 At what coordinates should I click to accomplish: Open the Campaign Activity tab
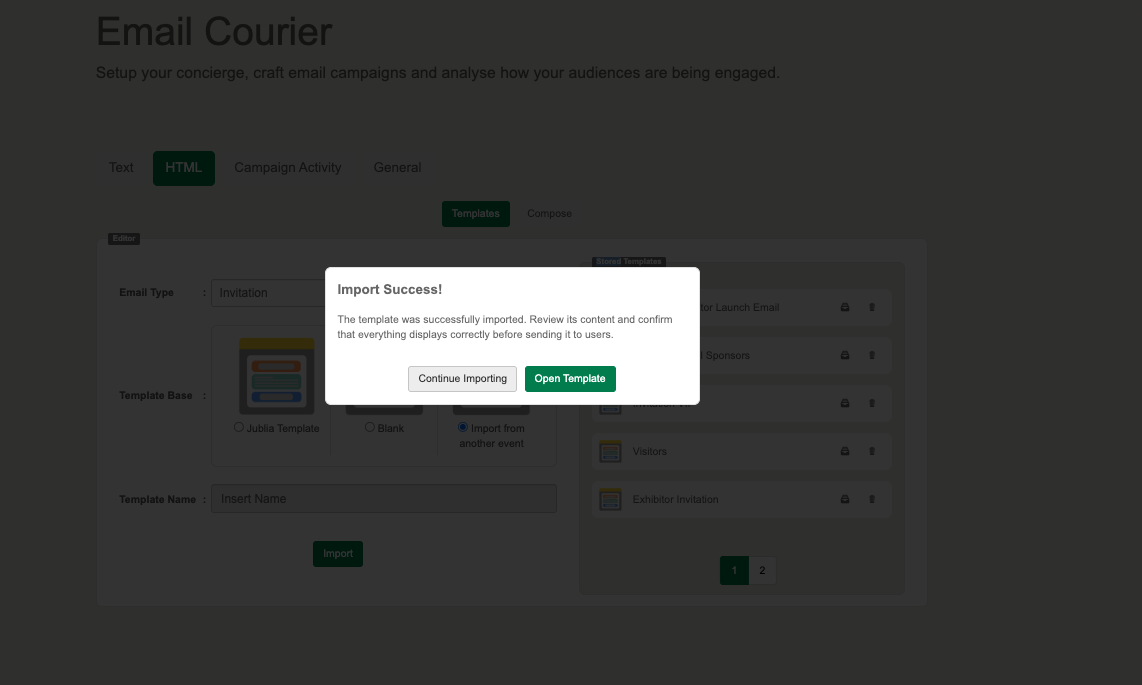coord(288,167)
